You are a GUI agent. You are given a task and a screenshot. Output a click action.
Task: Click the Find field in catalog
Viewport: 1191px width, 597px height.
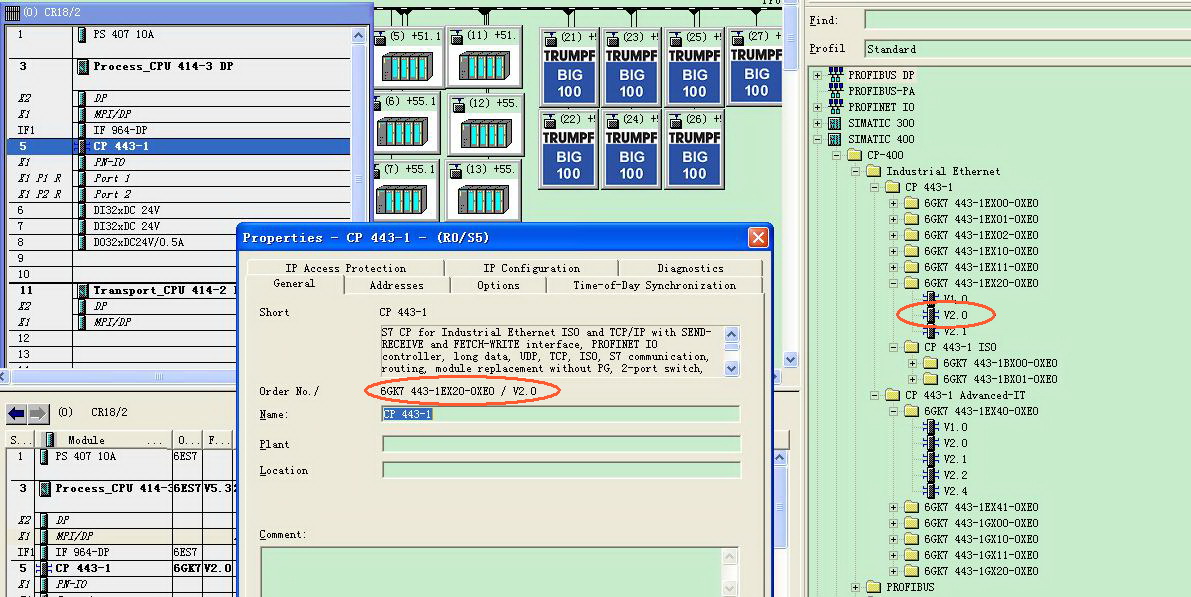(1027, 21)
